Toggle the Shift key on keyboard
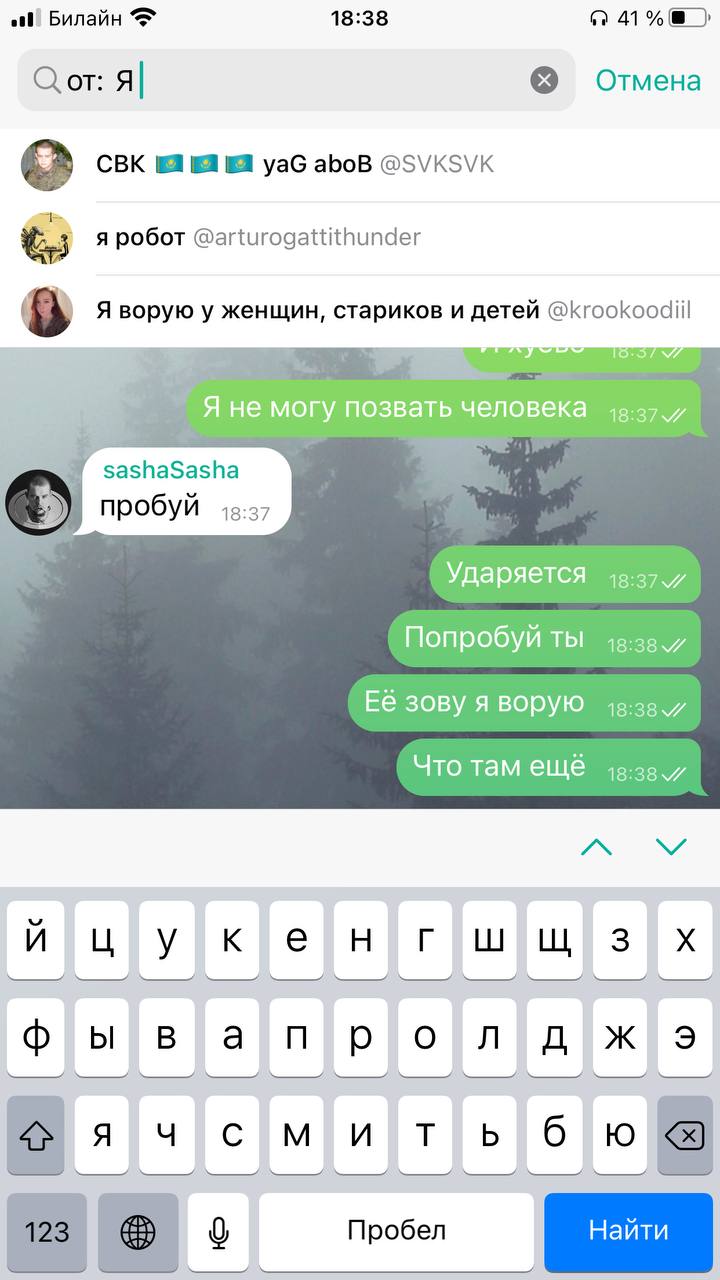720x1280 pixels. pos(36,1134)
